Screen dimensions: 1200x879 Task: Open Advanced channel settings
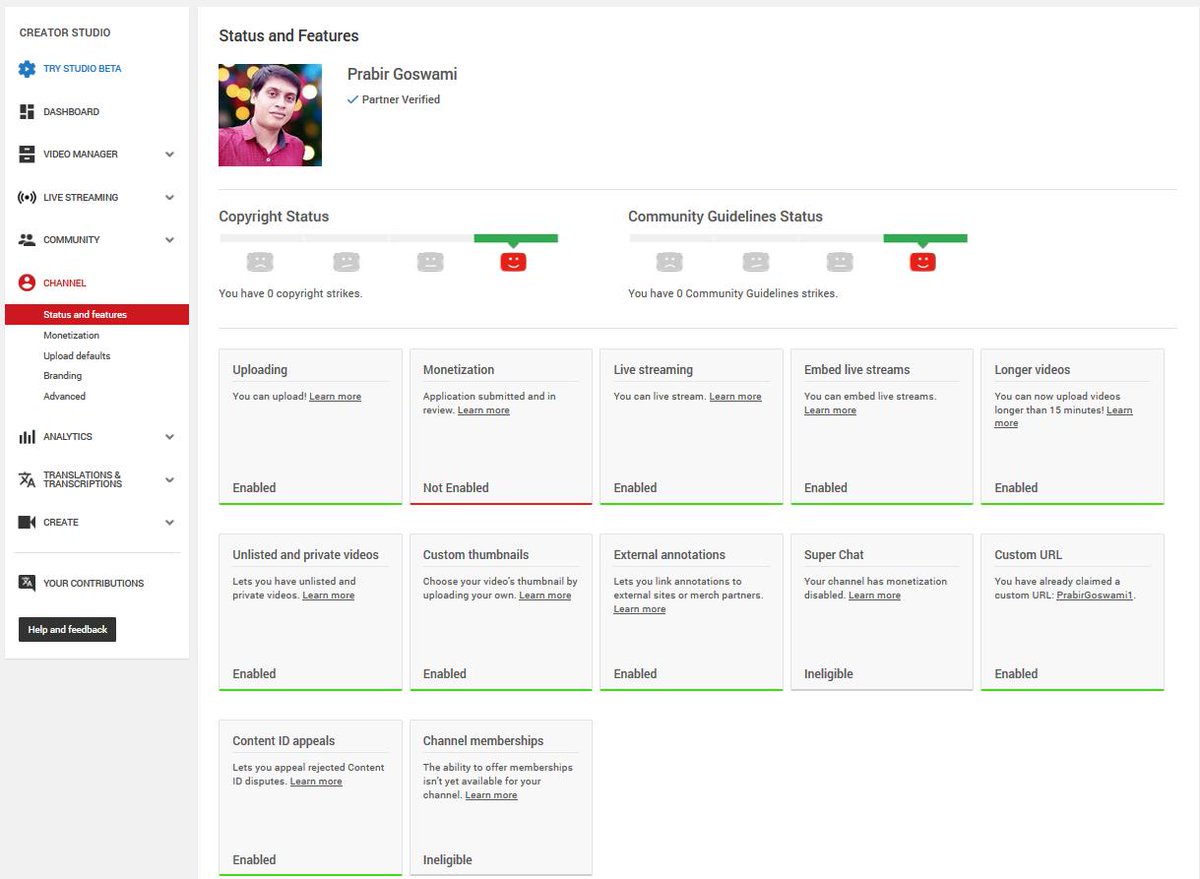tap(64, 396)
